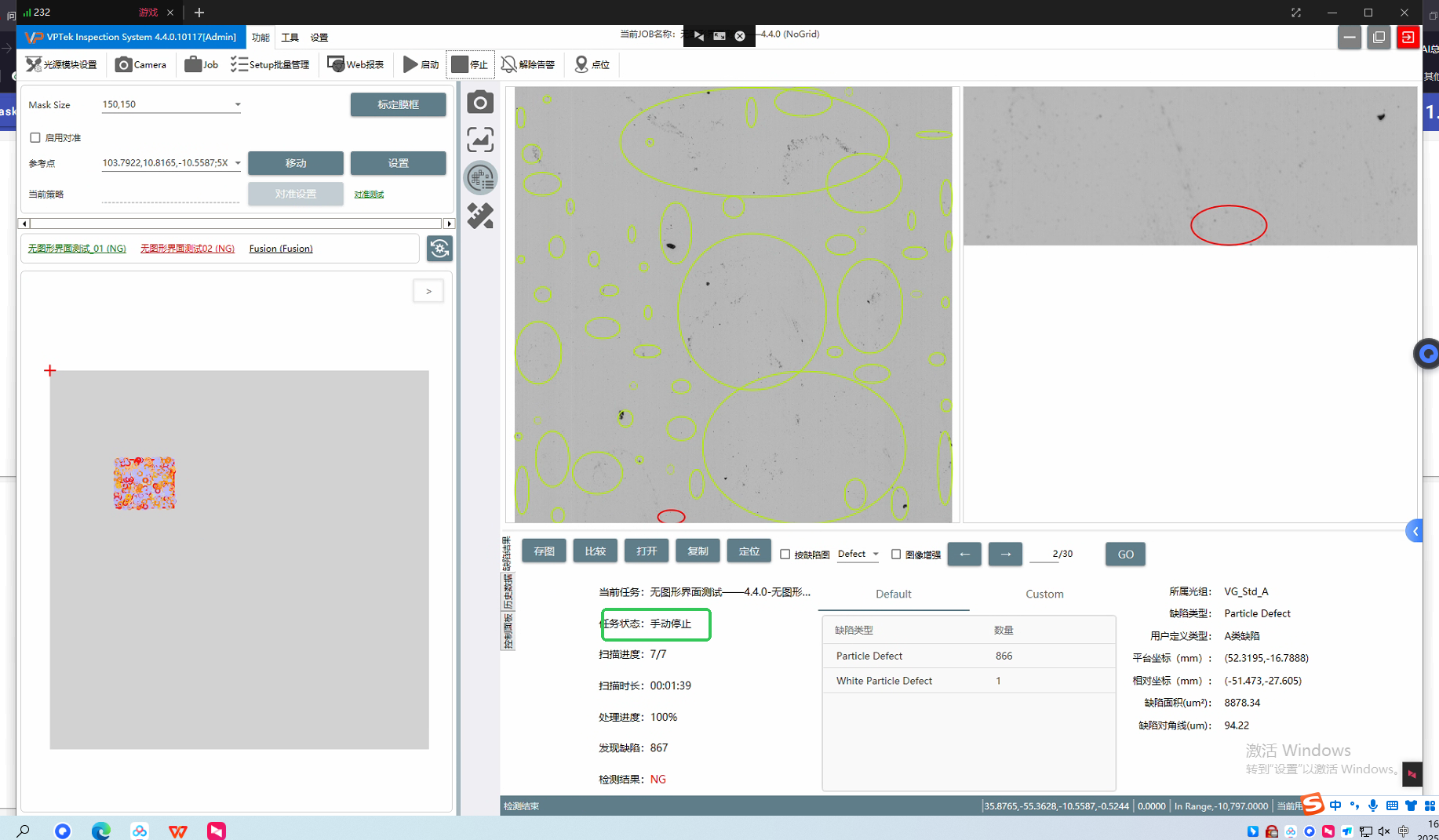Toggle the 按缺陷图 checkbox
Screen dimensions: 1439x840
[785, 555]
